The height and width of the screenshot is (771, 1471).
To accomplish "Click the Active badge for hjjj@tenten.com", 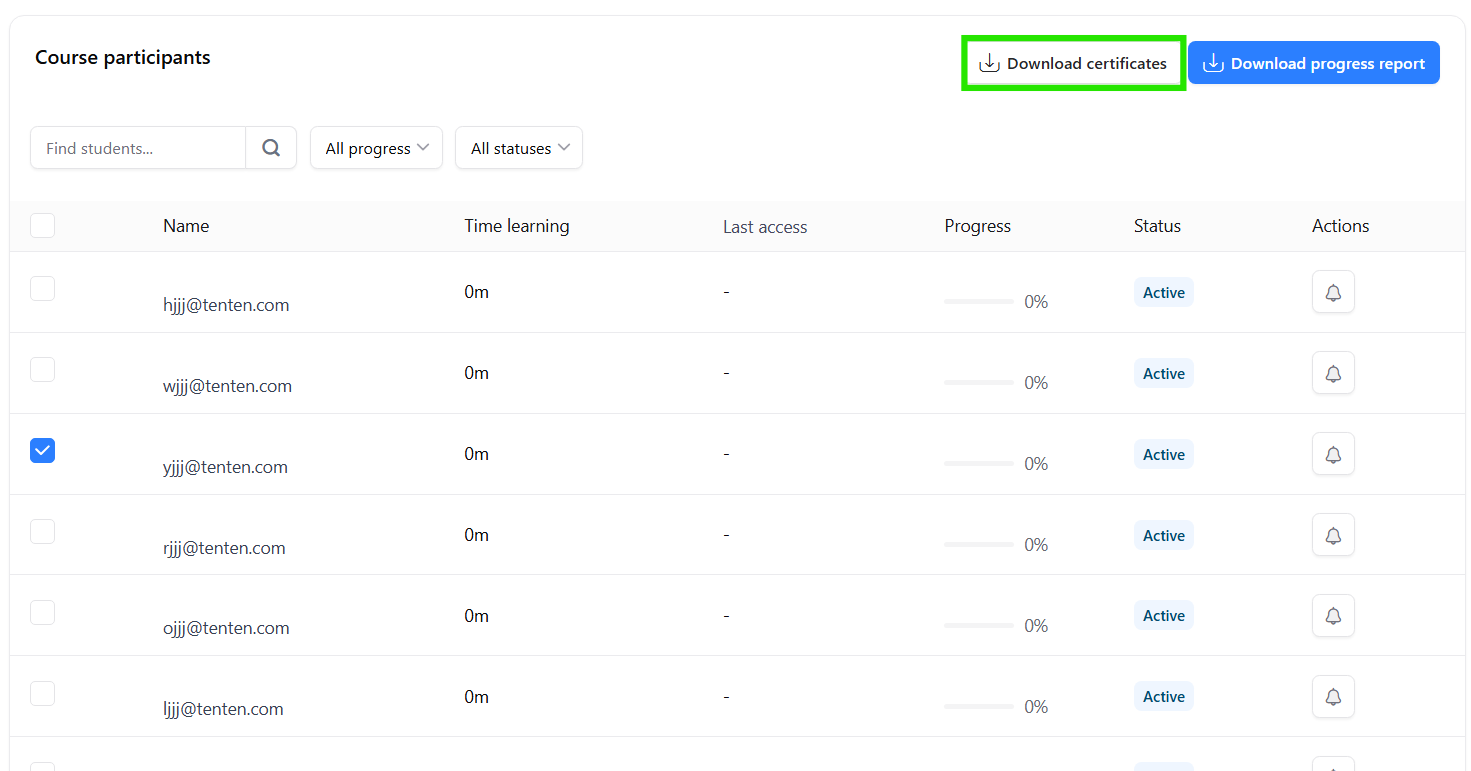I will coord(1164,293).
